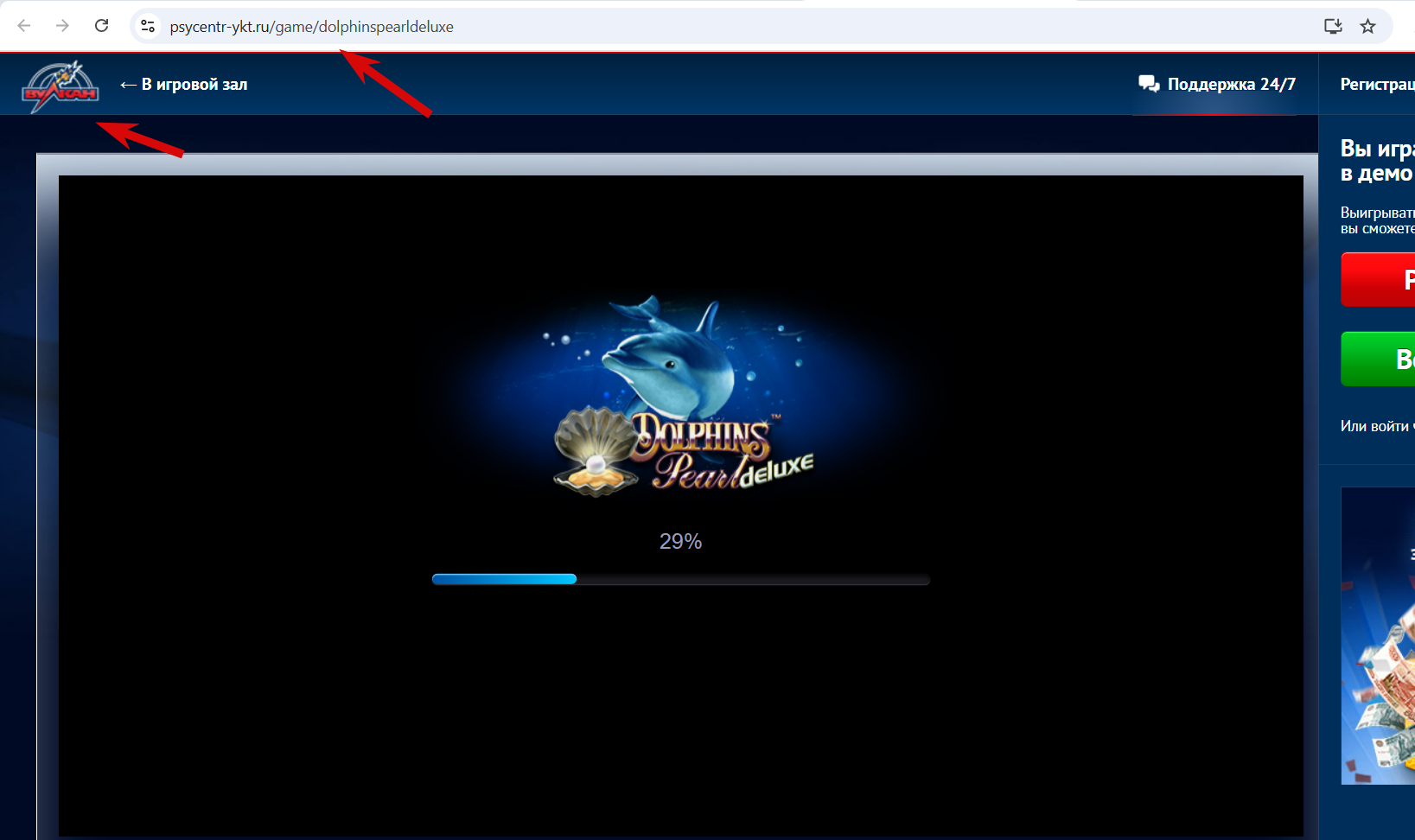Open the Регистрация tab
The height and width of the screenshot is (840, 1415).
pos(1377,84)
